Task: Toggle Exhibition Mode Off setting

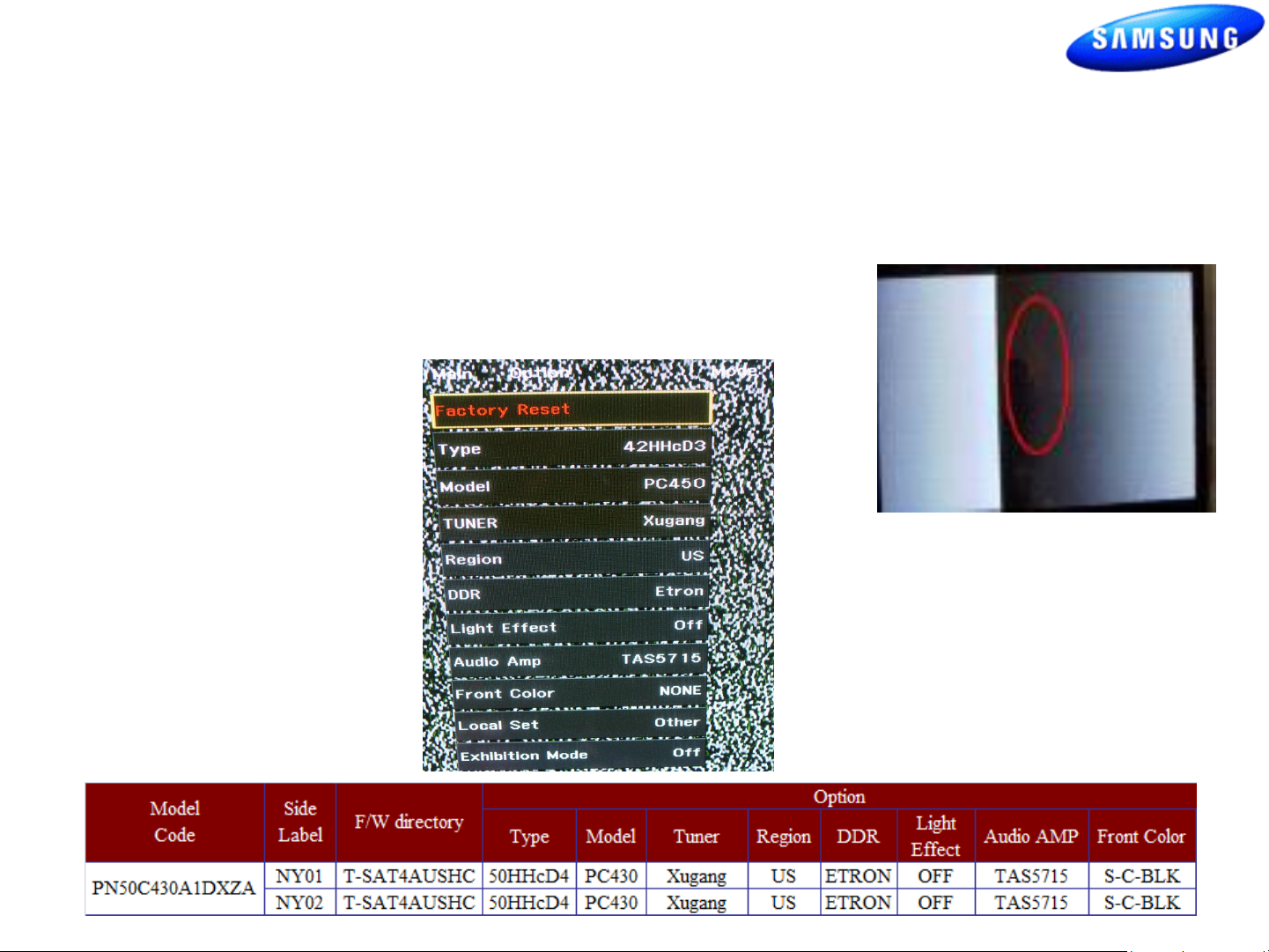Action: 581,754
